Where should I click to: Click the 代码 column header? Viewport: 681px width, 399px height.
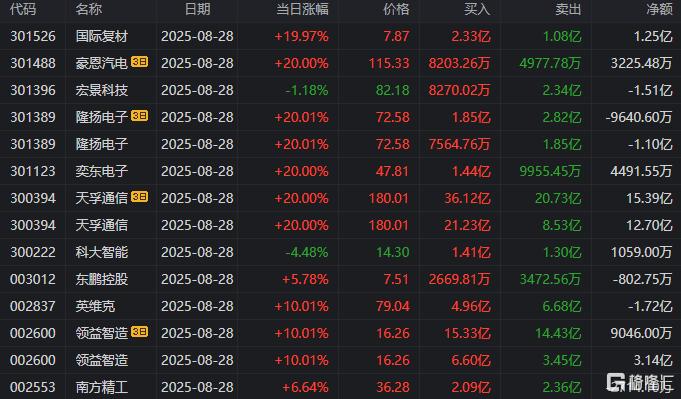(23, 9)
